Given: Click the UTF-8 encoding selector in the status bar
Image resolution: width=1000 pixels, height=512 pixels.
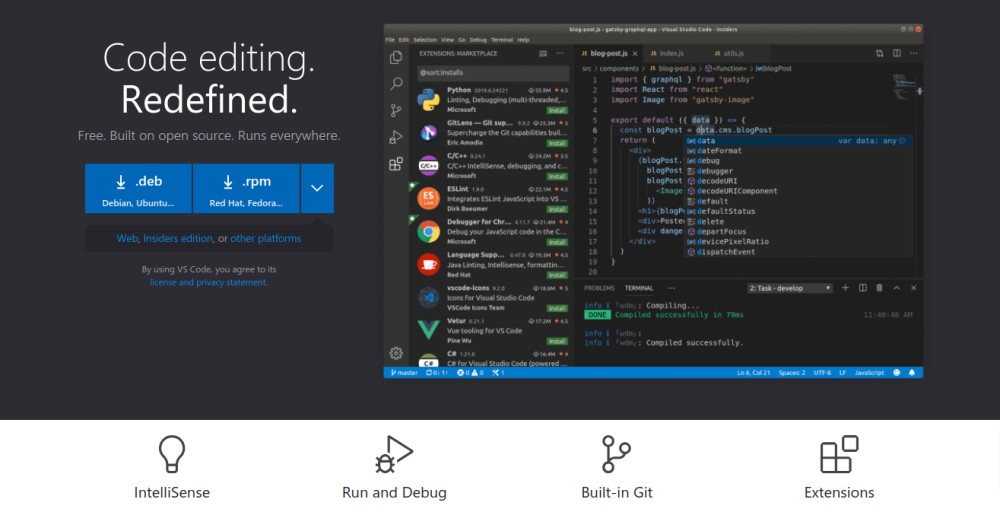Looking at the screenshot, I should [822, 372].
